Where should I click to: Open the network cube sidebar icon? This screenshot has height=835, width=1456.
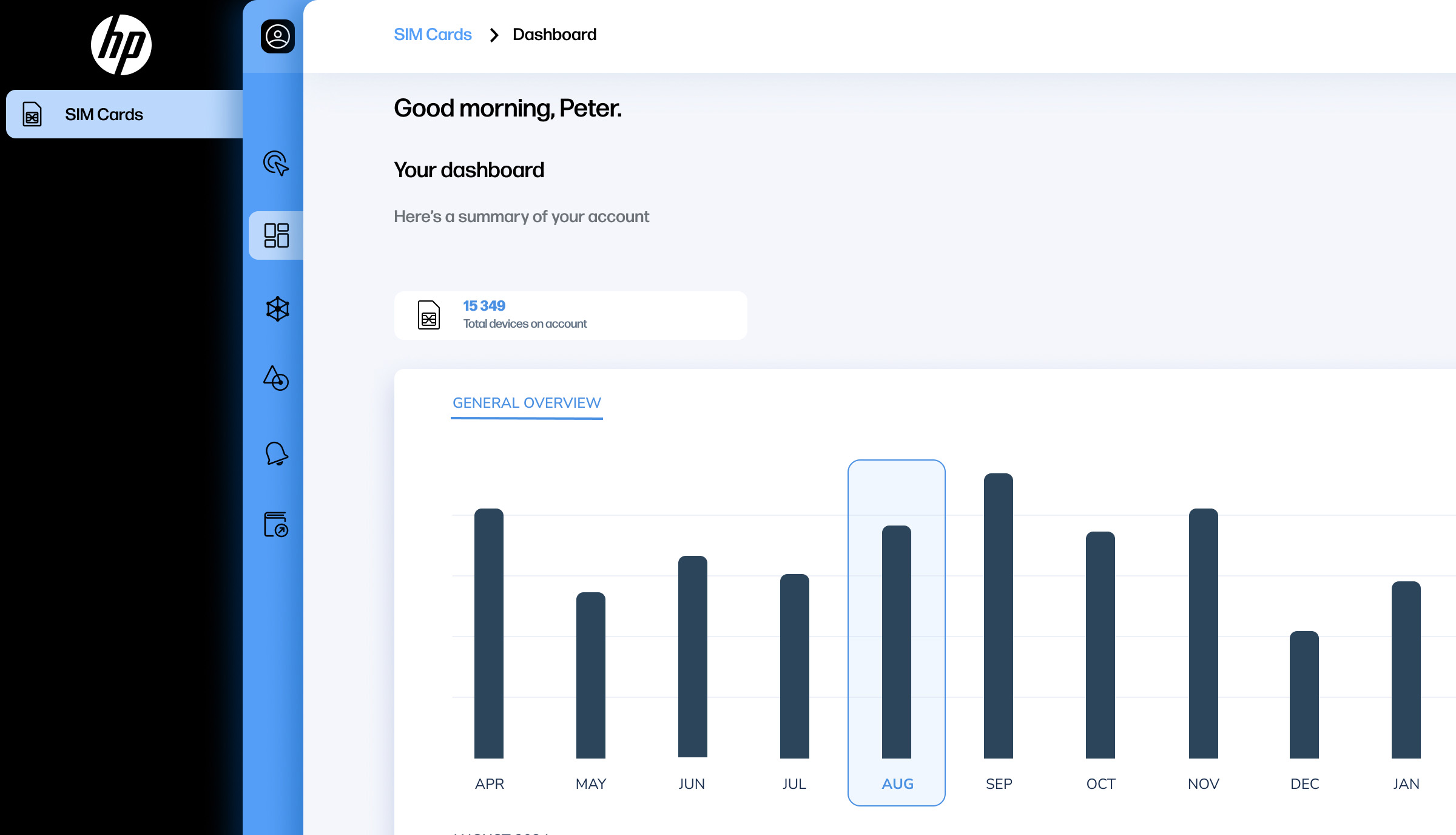[x=277, y=309]
